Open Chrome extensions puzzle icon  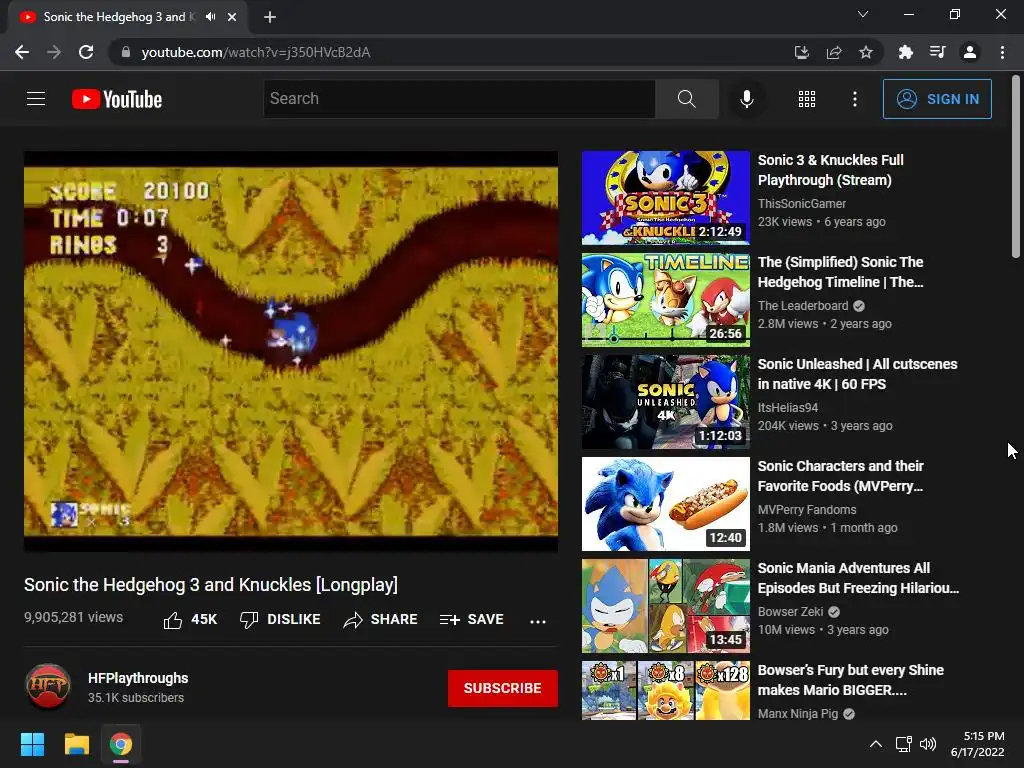(905, 52)
